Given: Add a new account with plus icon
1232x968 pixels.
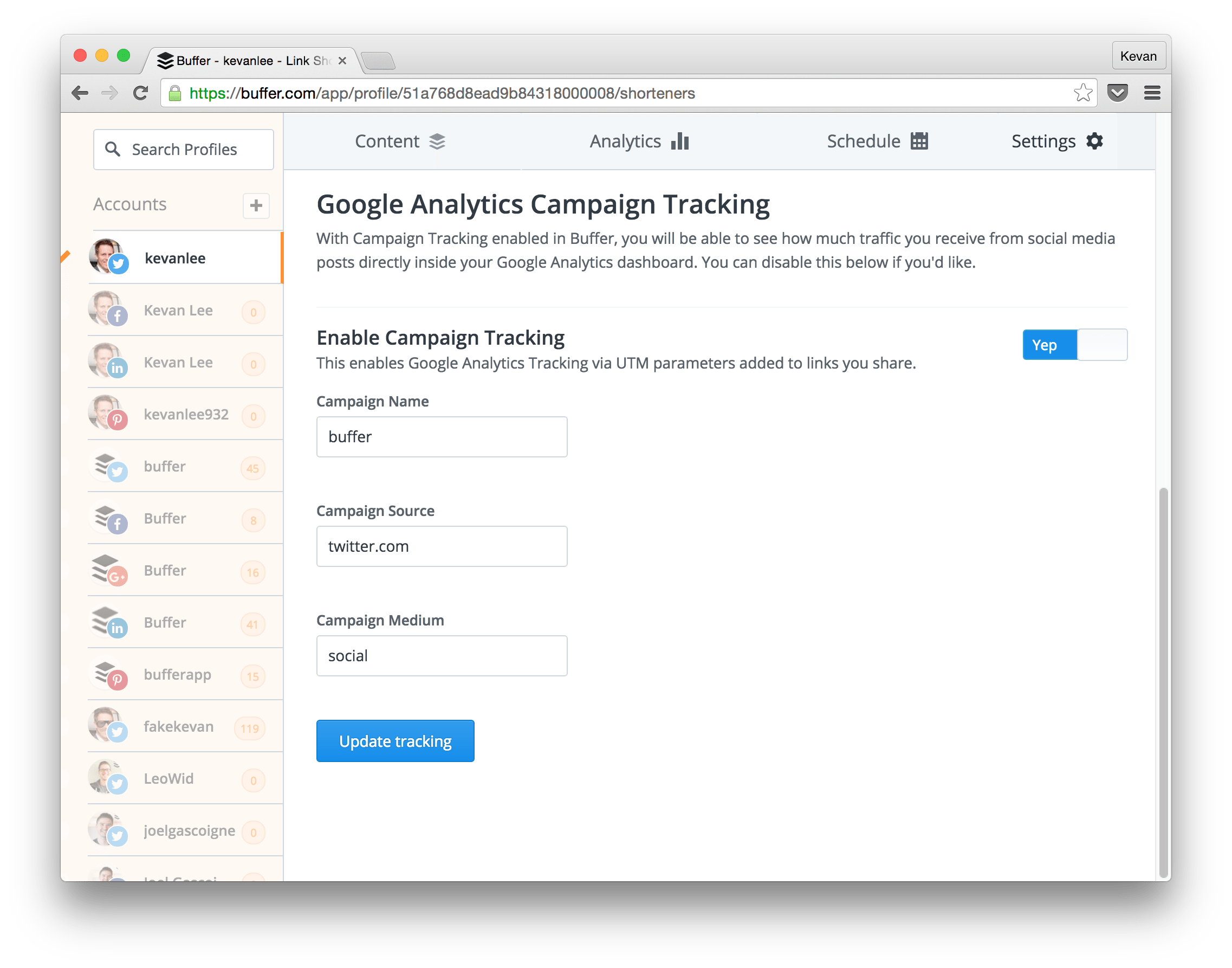Looking at the screenshot, I should pyautogui.click(x=256, y=205).
